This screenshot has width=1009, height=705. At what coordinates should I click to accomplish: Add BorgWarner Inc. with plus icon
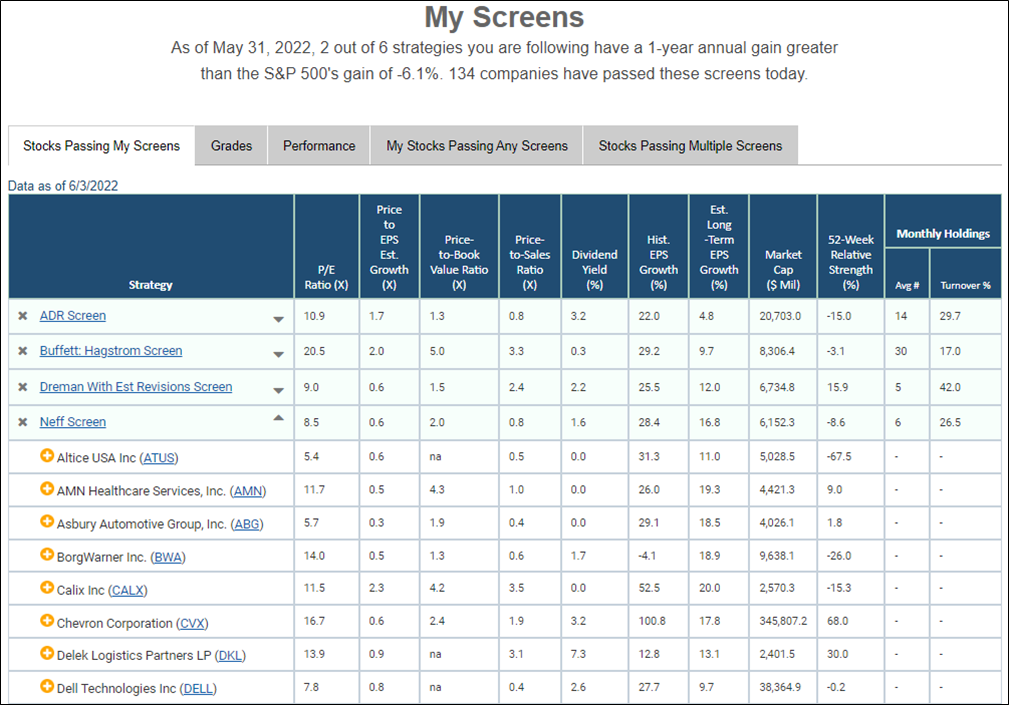pyautogui.click(x=47, y=554)
